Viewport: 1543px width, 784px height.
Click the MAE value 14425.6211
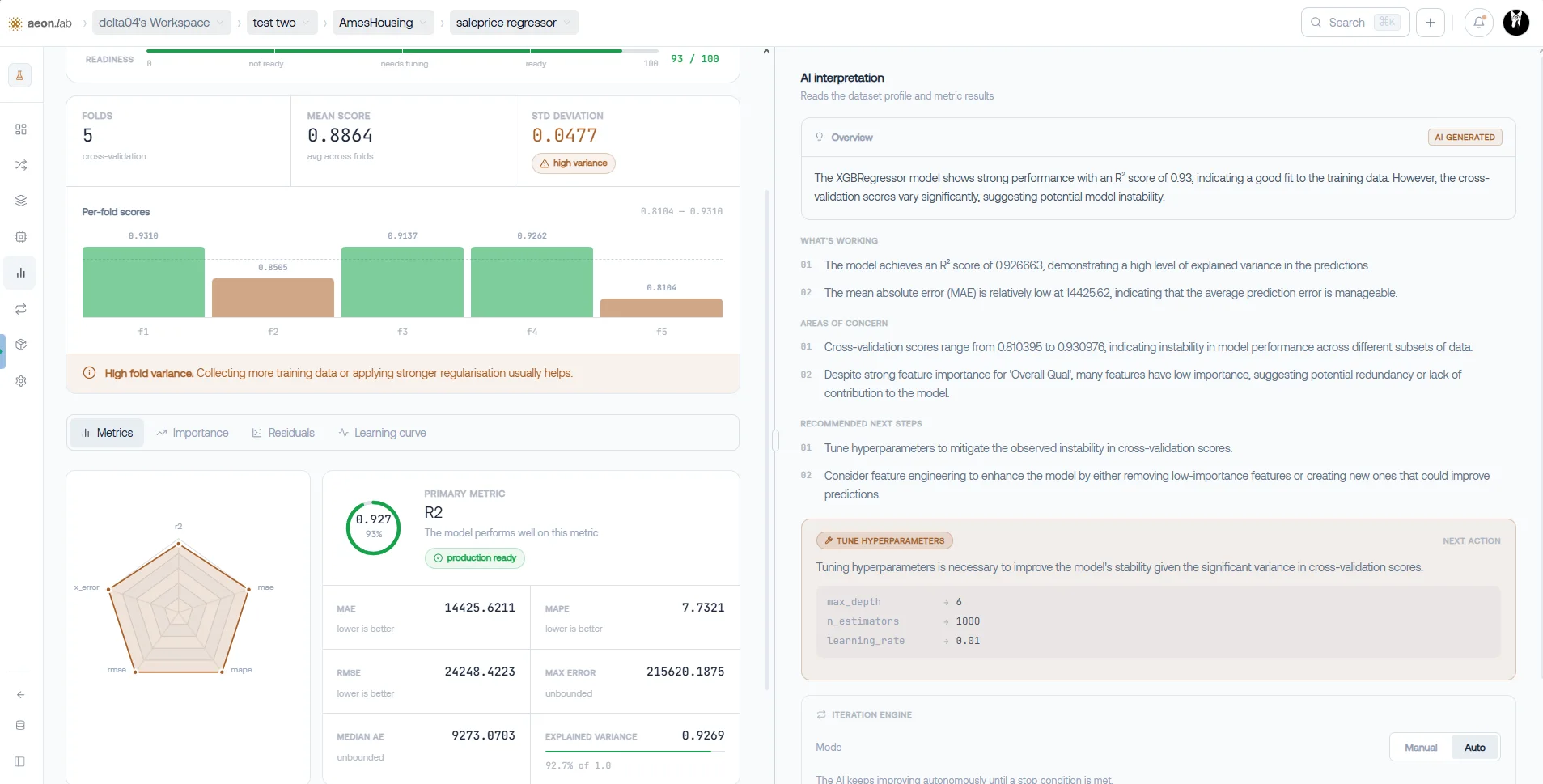coord(480,608)
